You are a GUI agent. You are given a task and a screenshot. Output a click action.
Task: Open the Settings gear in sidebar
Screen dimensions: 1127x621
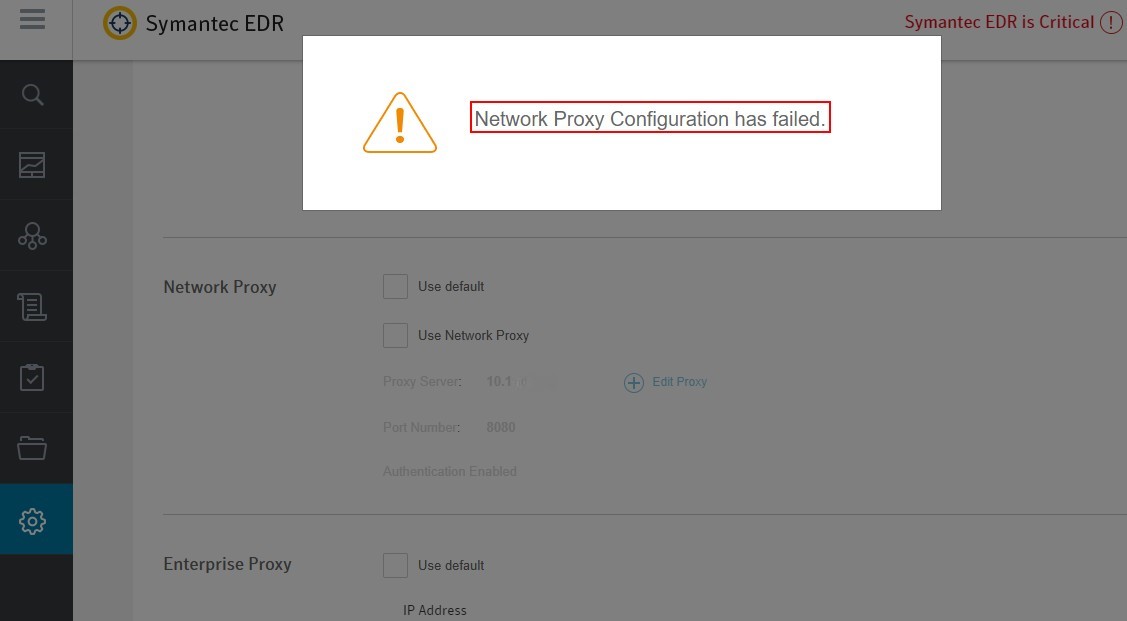[x=33, y=520]
